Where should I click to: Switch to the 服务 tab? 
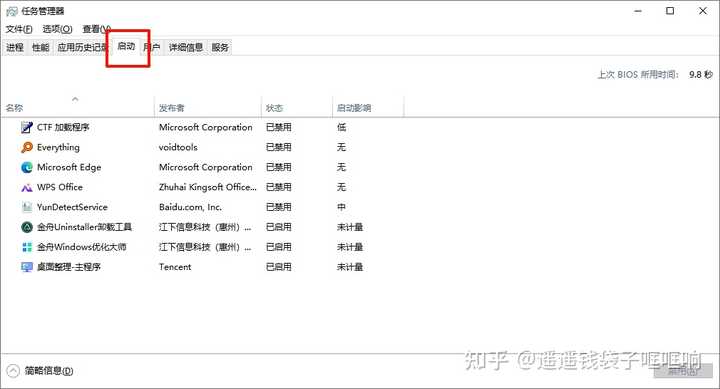point(220,47)
